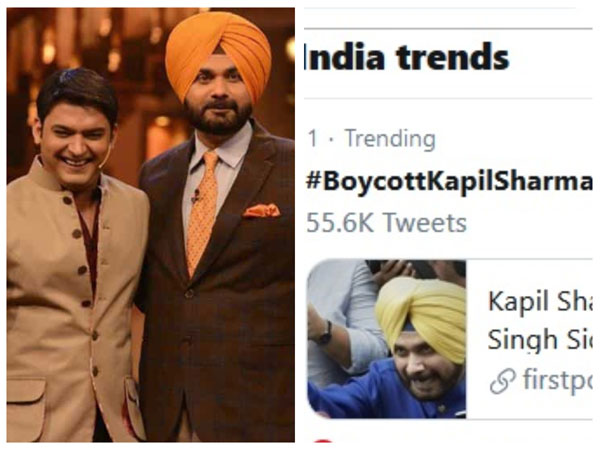Open the news card thumbnail image
Screen dimensions: 600x450
(386, 338)
